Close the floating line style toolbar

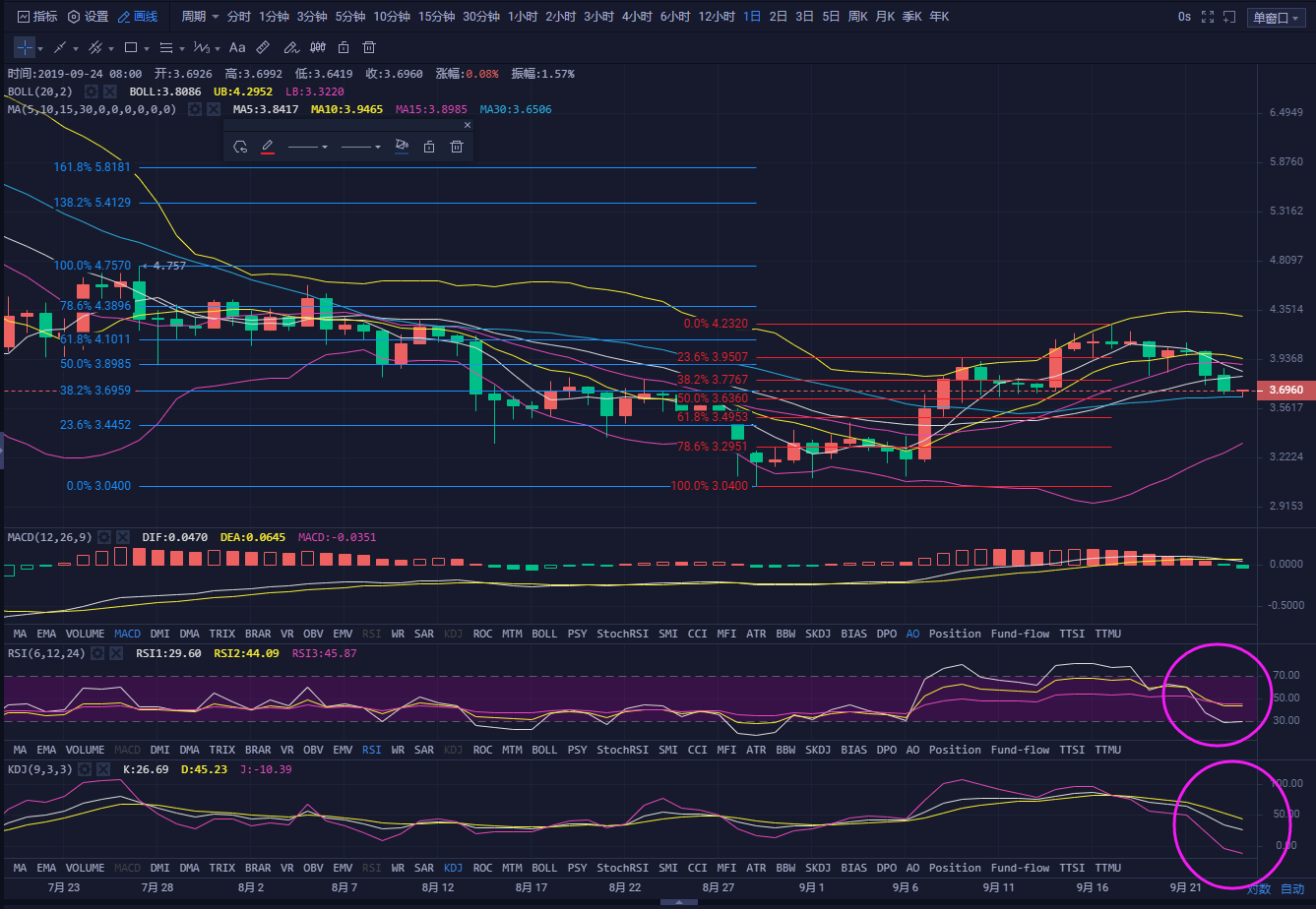468,125
